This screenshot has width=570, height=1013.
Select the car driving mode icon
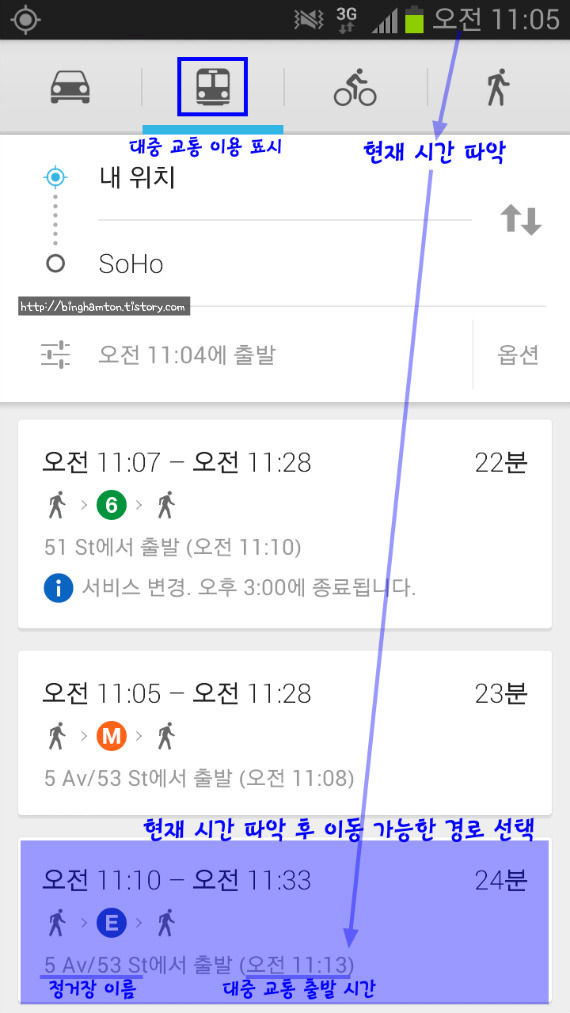[x=70, y=87]
